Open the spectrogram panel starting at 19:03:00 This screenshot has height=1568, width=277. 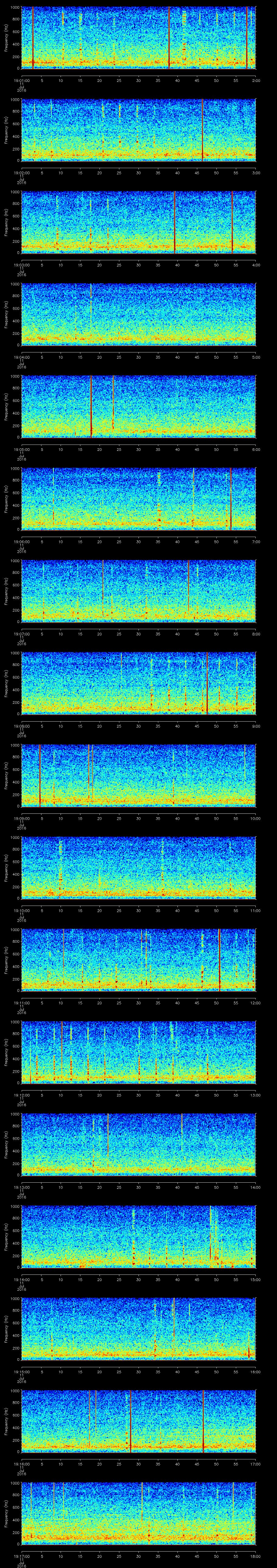(x=139, y=222)
